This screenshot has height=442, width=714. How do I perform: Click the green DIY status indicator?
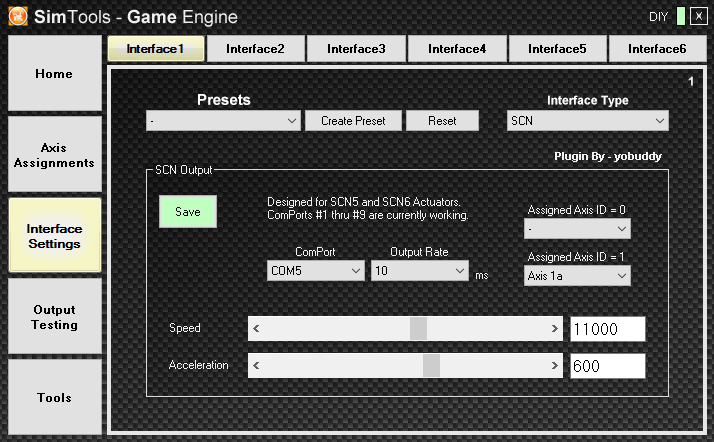tap(681, 16)
